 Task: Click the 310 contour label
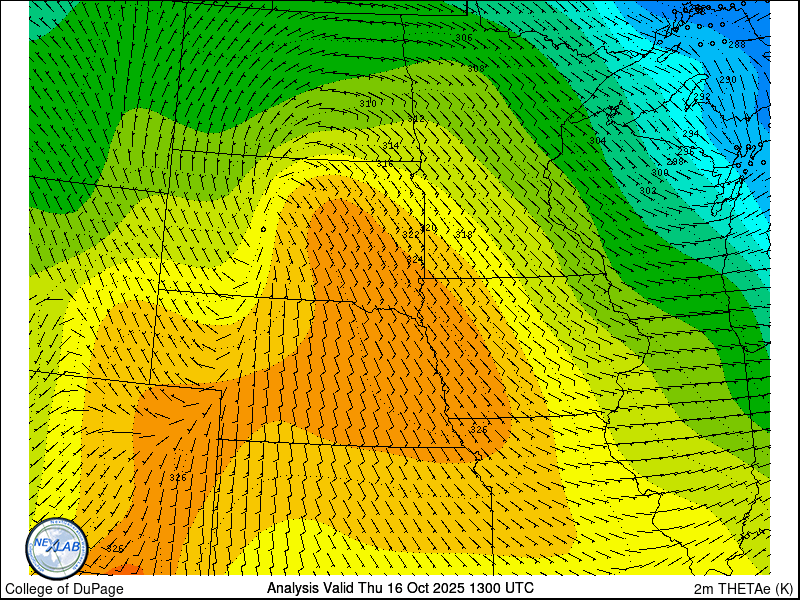click(368, 104)
